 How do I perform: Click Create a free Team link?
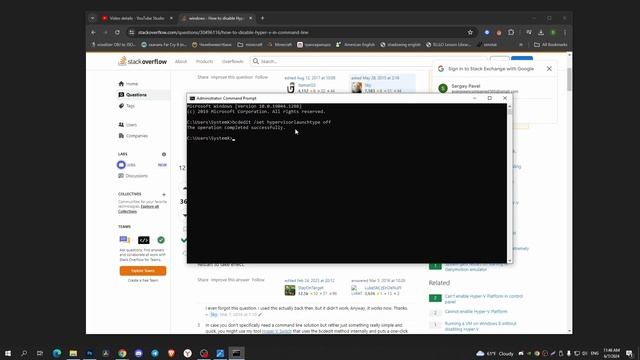tap(143, 280)
